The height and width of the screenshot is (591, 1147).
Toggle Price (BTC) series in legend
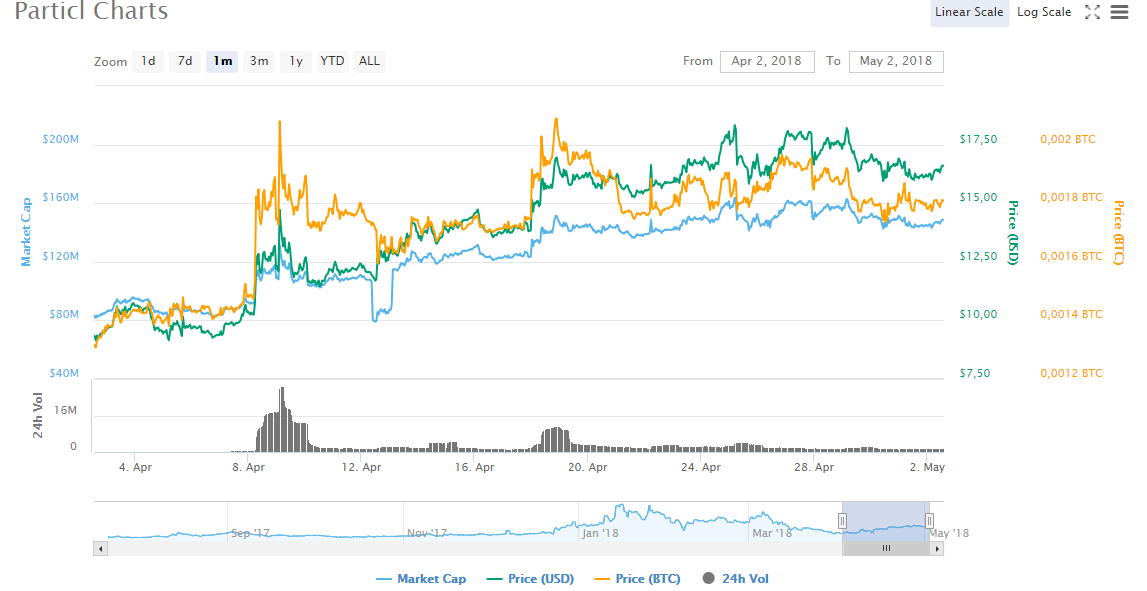(x=637, y=579)
